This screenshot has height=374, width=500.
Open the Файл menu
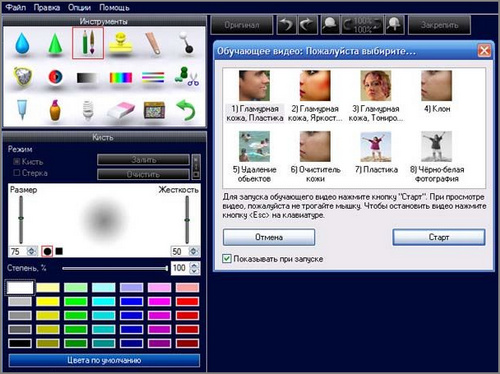pyautogui.click(x=16, y=7)
